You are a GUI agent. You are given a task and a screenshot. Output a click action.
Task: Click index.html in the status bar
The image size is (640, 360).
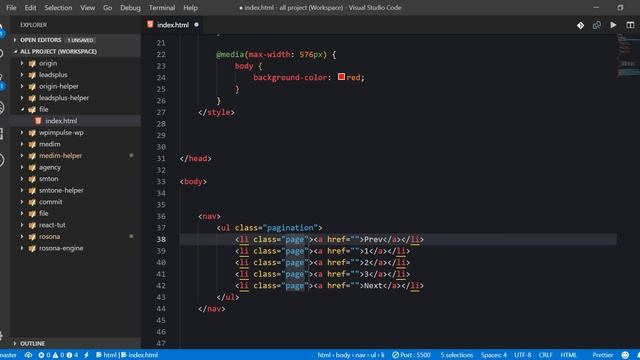point(140,355)
